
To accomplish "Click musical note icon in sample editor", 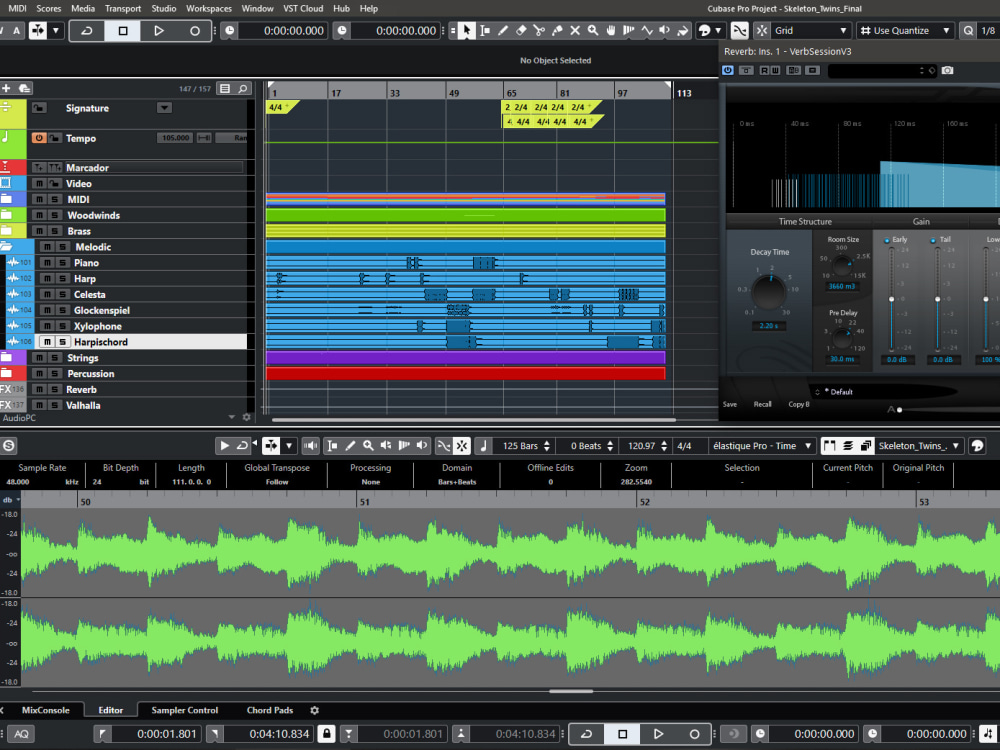I will (x=483, y=446).
